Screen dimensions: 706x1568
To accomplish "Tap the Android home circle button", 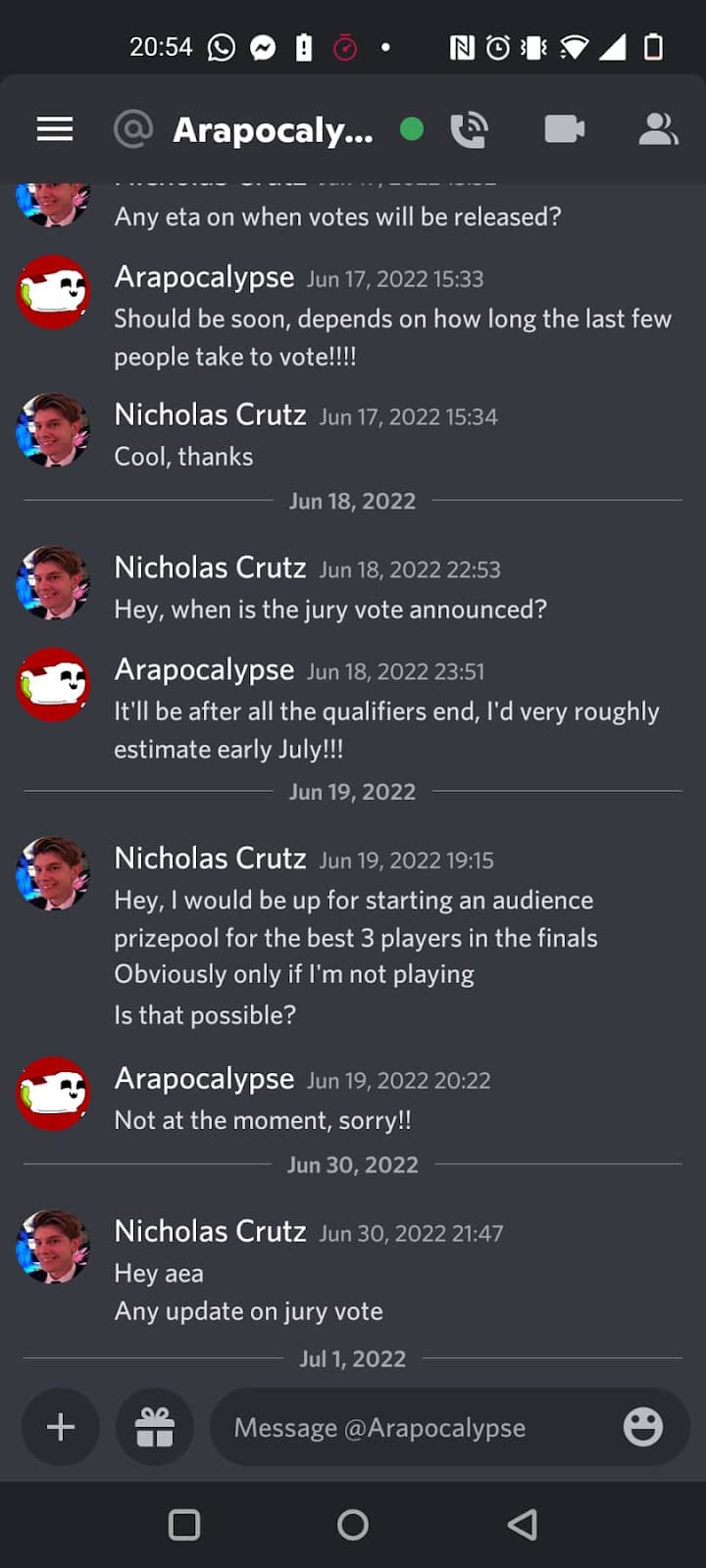I will coord(353,1524).
